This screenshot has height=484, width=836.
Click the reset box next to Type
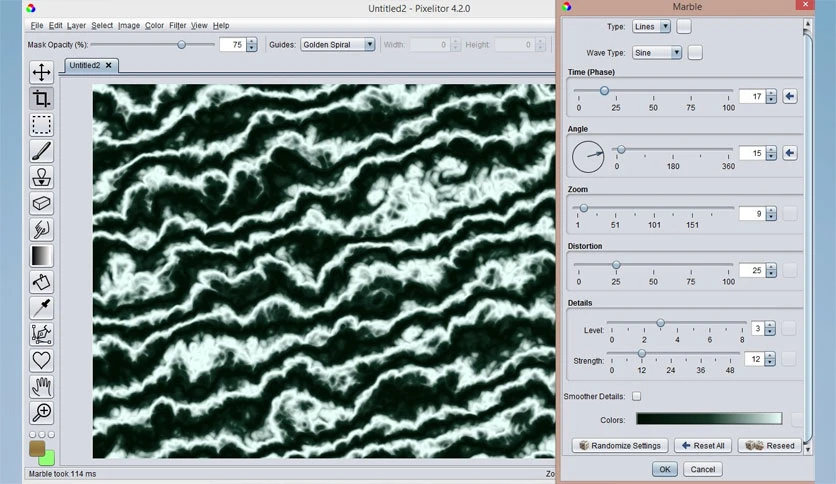click(684, 26)
